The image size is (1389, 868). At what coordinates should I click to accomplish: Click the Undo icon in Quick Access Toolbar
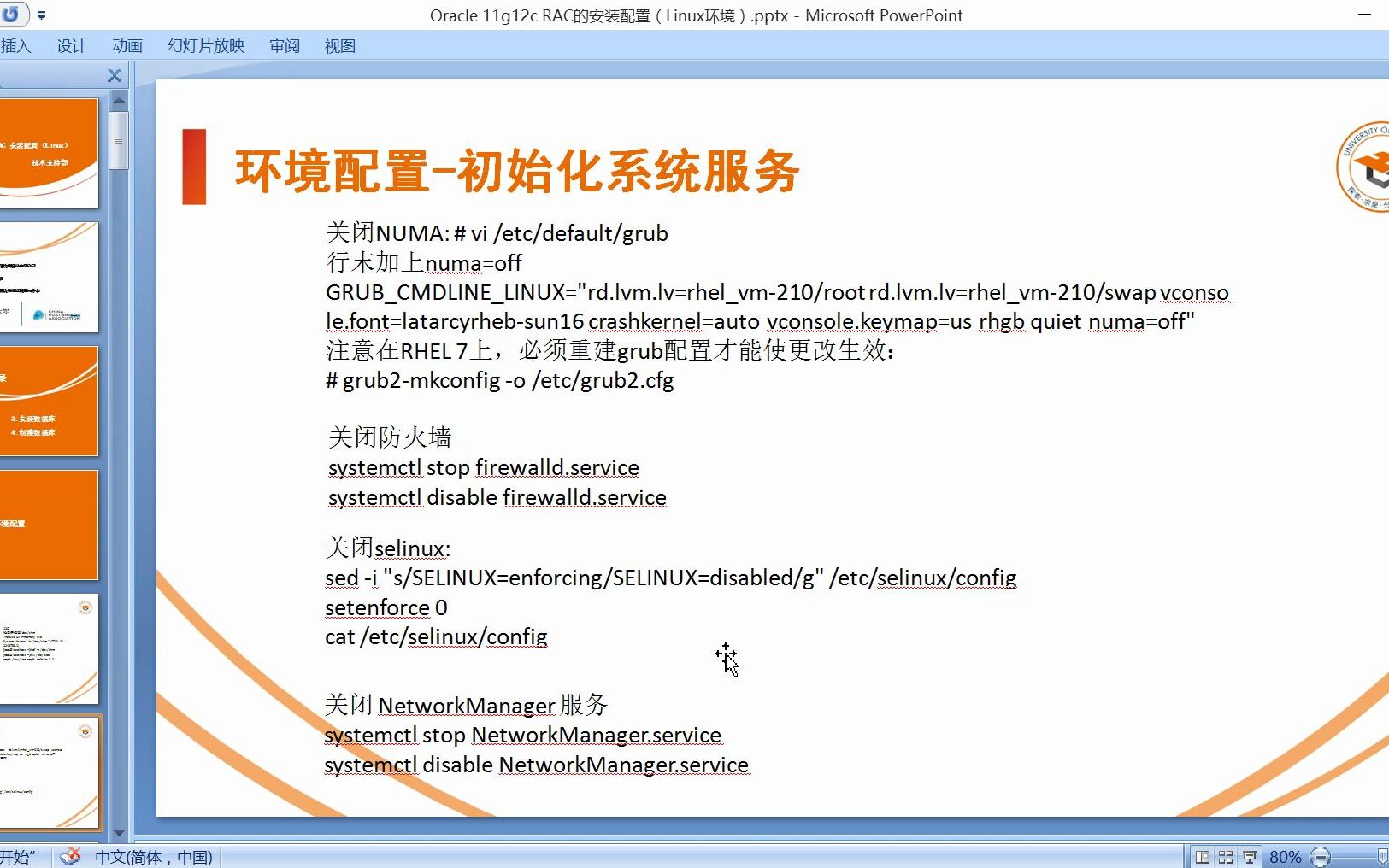click(x=12, y=15)
